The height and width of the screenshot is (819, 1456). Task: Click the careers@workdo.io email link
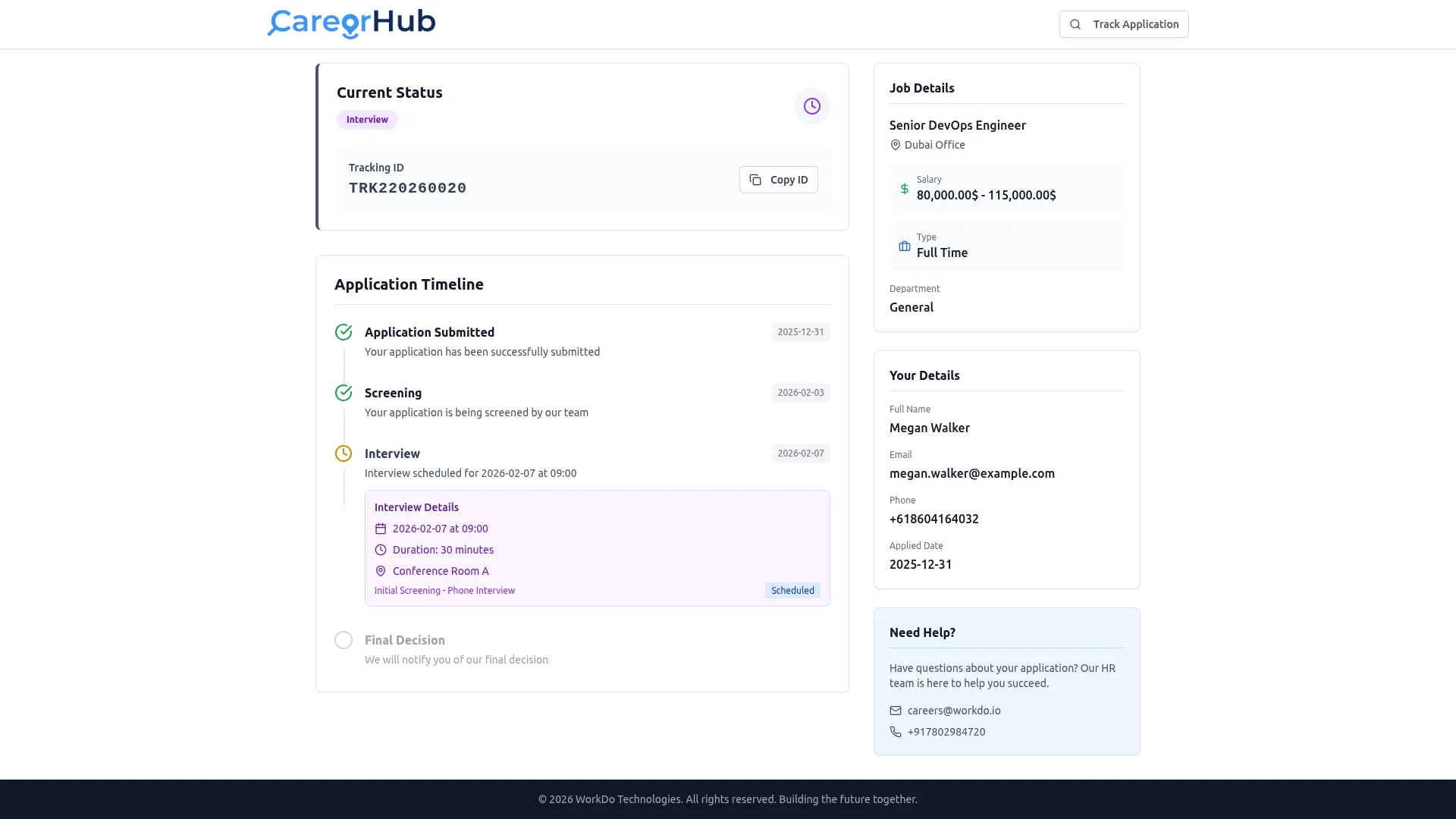[954, 711]
